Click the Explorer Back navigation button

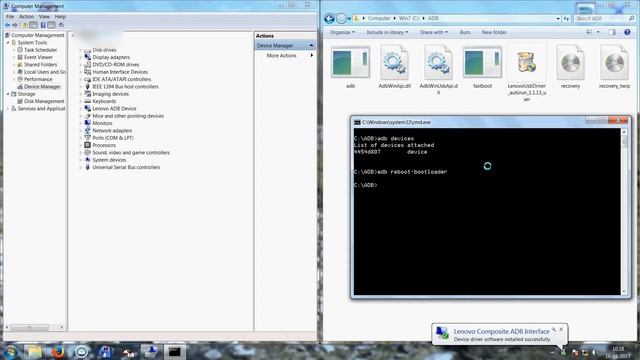329,18
